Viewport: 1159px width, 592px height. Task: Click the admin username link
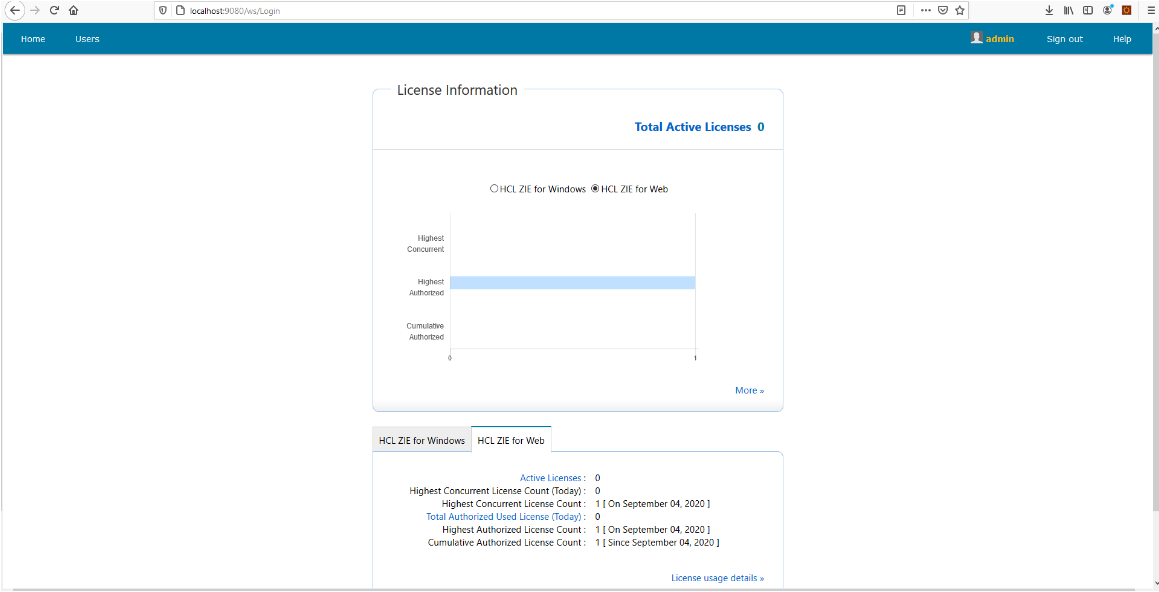click(x=999, y=39)
